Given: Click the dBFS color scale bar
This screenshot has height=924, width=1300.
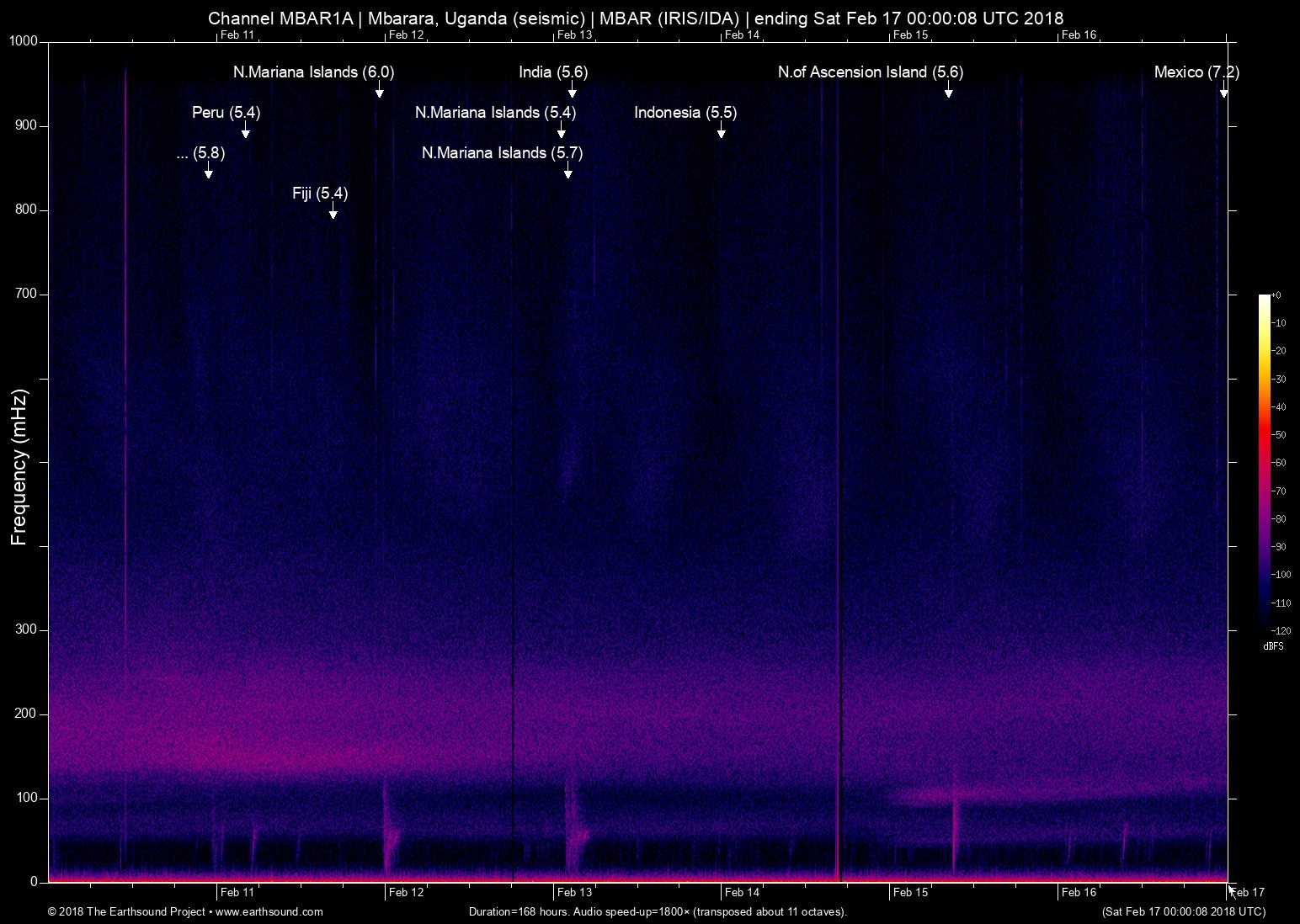Looking at the screenshot, I should tap(1264, 461).
